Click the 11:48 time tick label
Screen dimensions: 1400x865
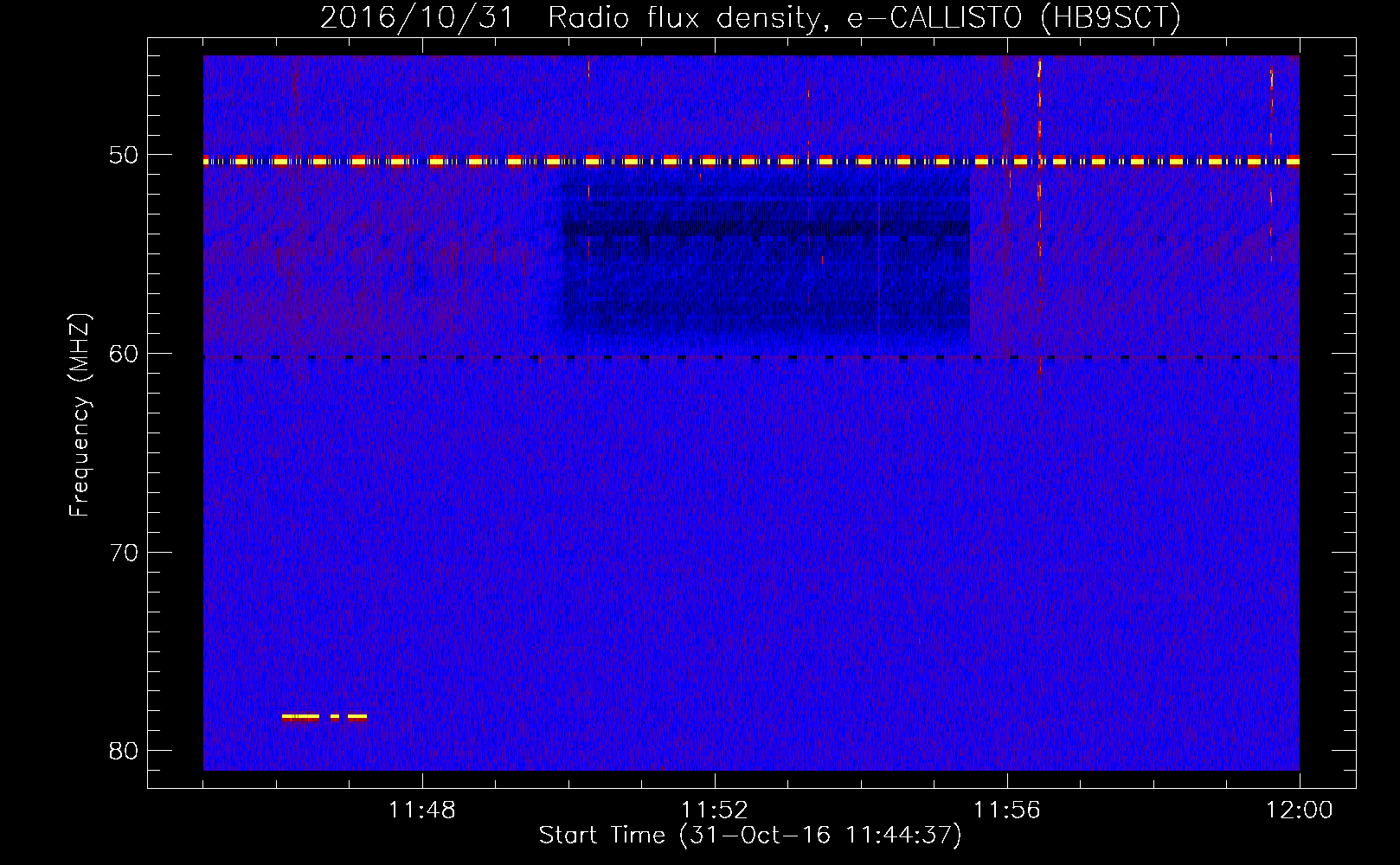coord(422,811)
